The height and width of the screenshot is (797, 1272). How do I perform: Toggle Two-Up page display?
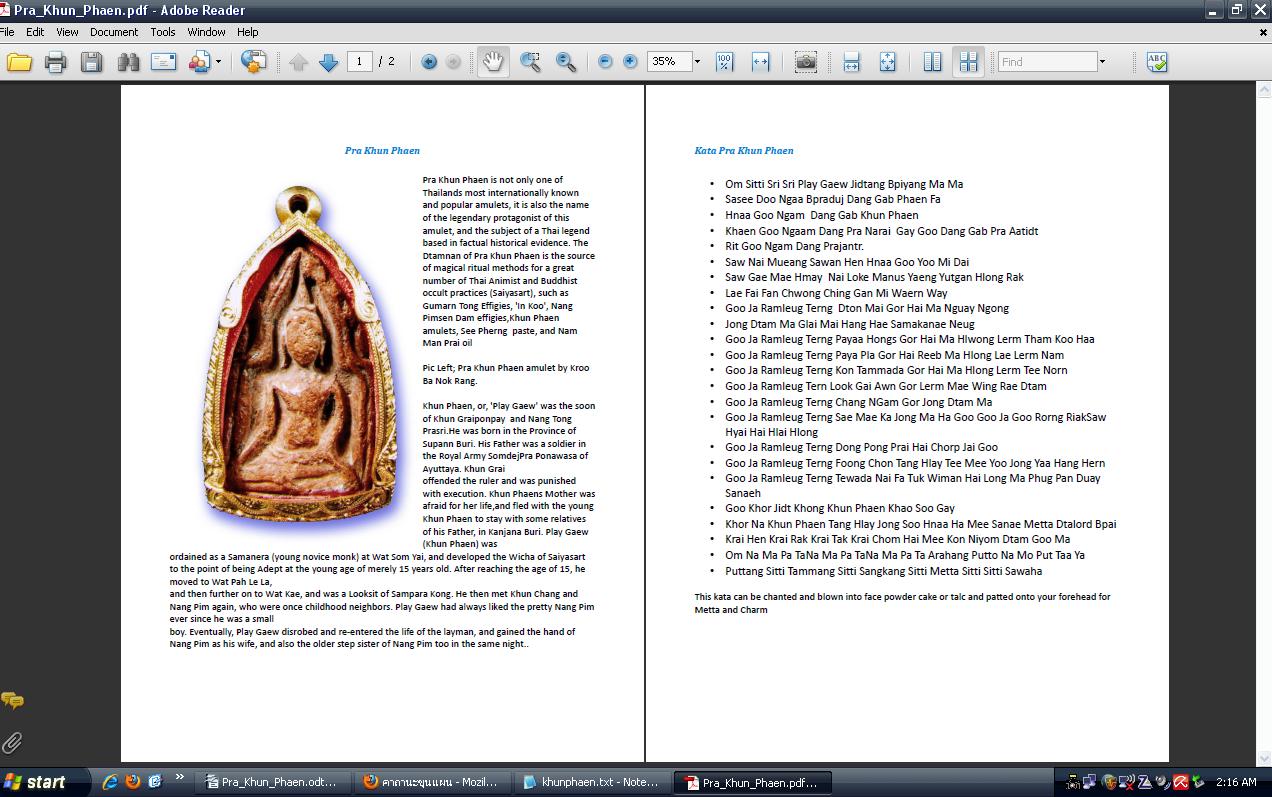click(932, 62)
